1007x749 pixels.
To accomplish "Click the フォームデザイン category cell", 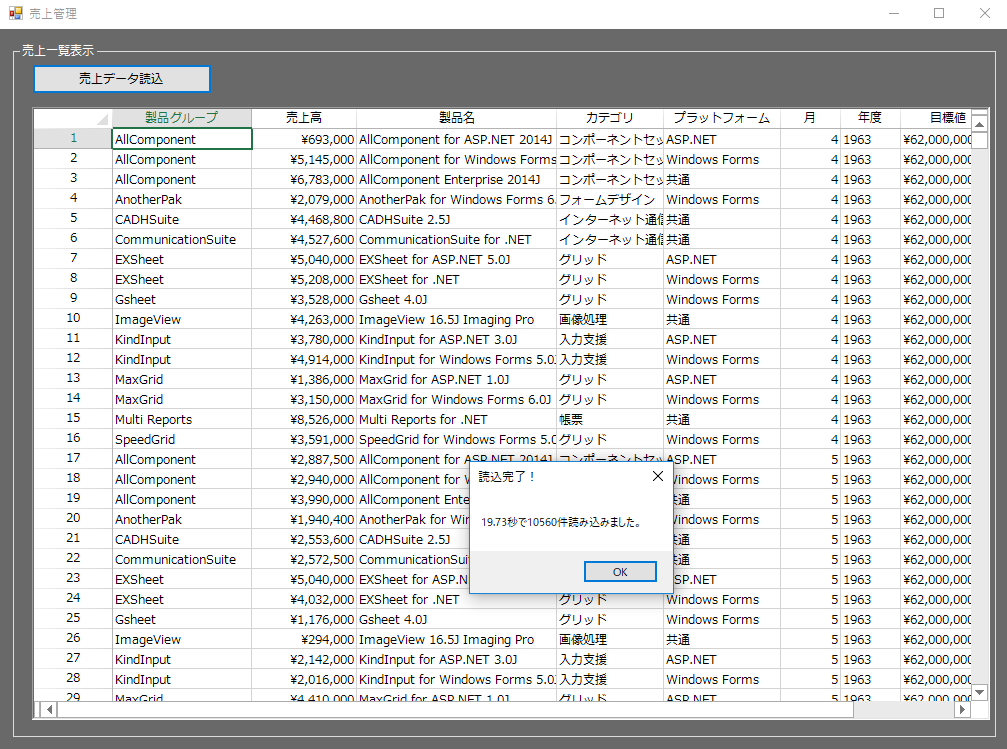I will pyautogui.click(x=609, y=199).
